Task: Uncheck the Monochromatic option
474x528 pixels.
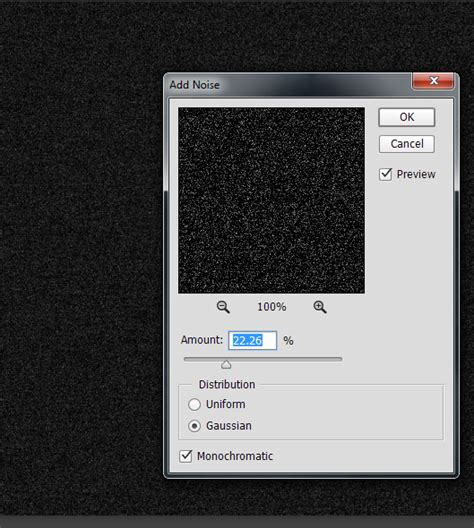Action: pyautogui.click(x=185, y=456)
